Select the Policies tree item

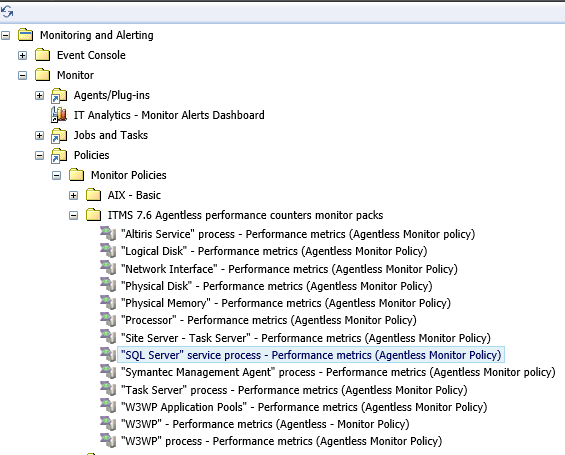(x=92, y=155)
